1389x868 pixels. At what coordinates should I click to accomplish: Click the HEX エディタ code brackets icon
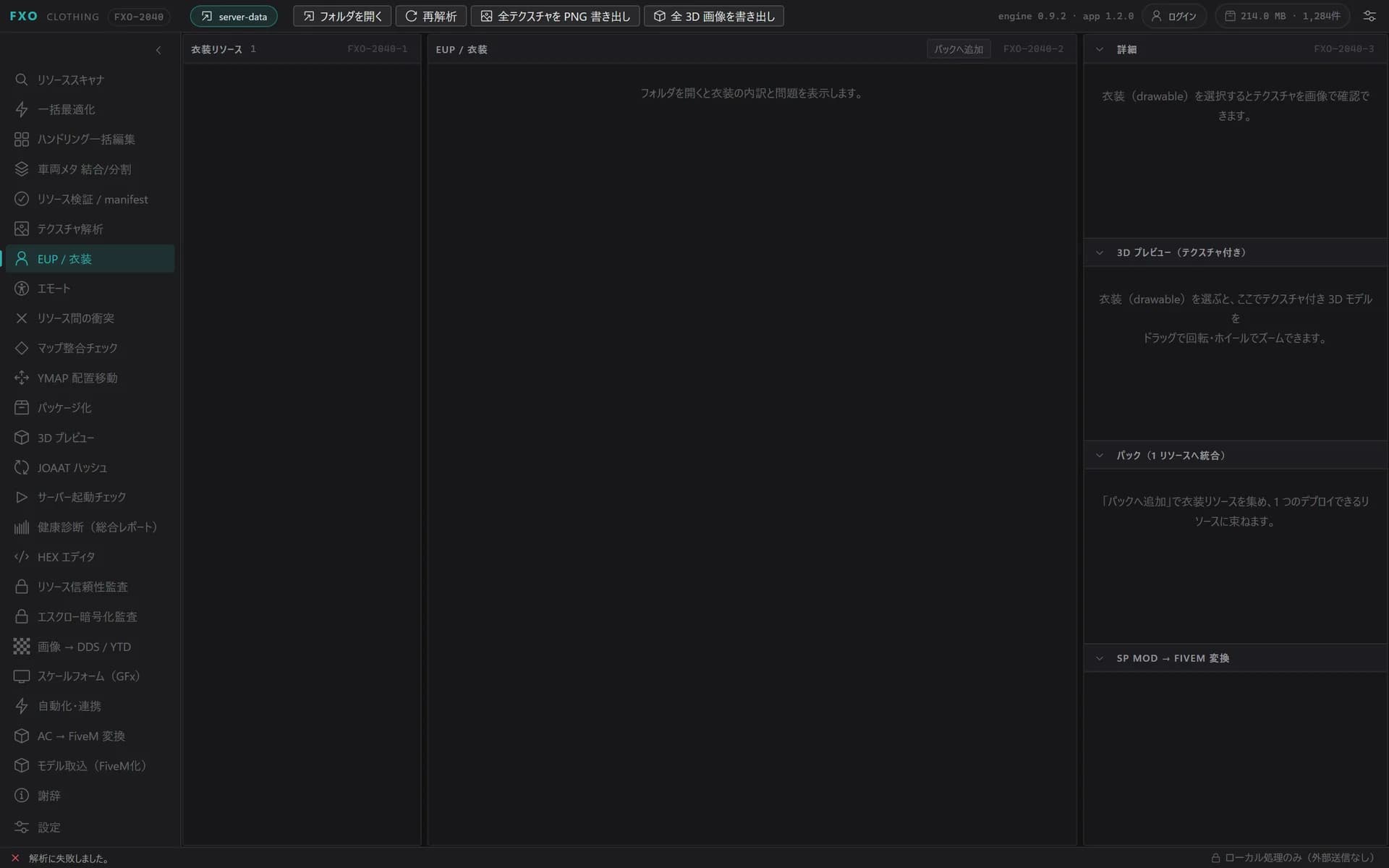click(x=22, y=557)
